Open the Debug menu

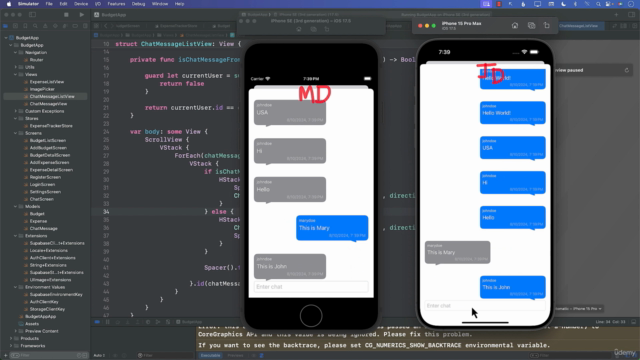click(138, 4)
